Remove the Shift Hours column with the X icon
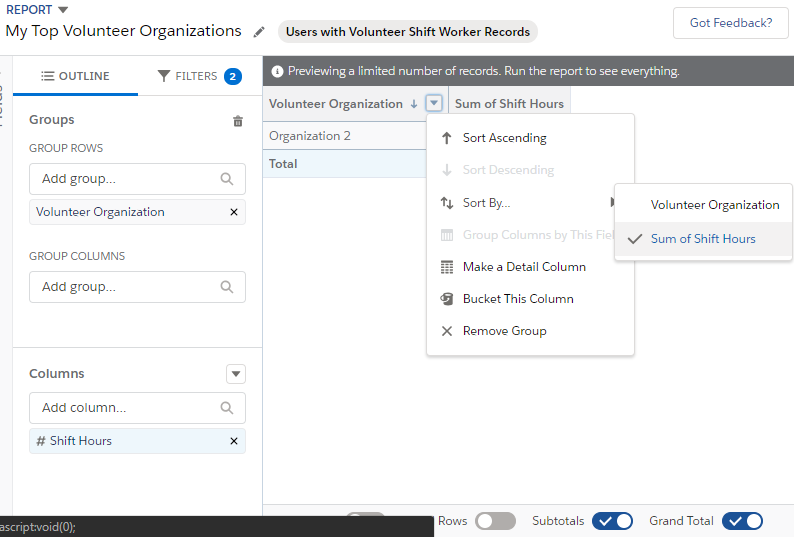 [x=234, y=441]
